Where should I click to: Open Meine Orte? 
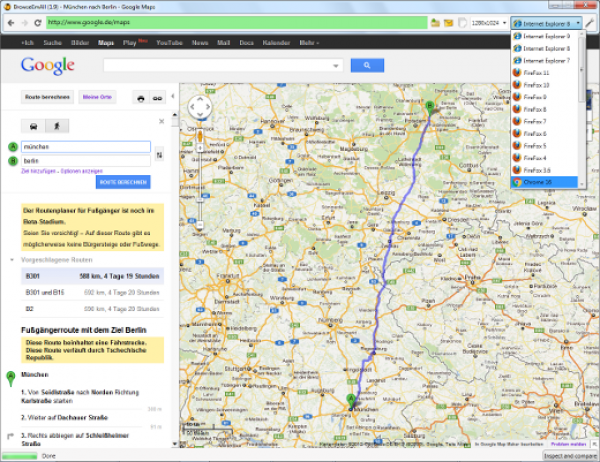click(x=97, y=97)
